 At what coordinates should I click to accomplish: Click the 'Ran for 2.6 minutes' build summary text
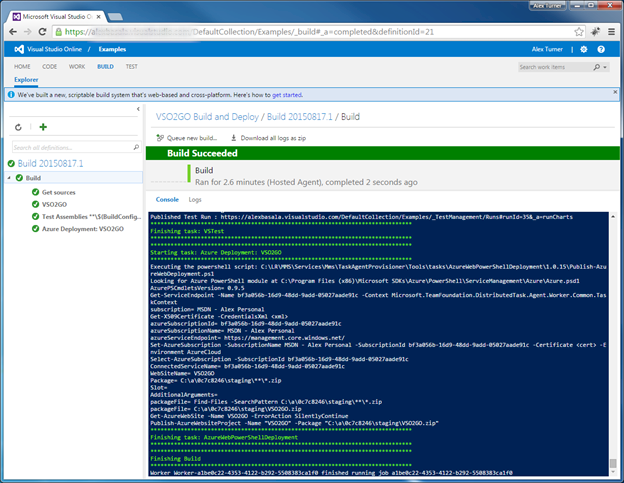click(x=306, y=182)
